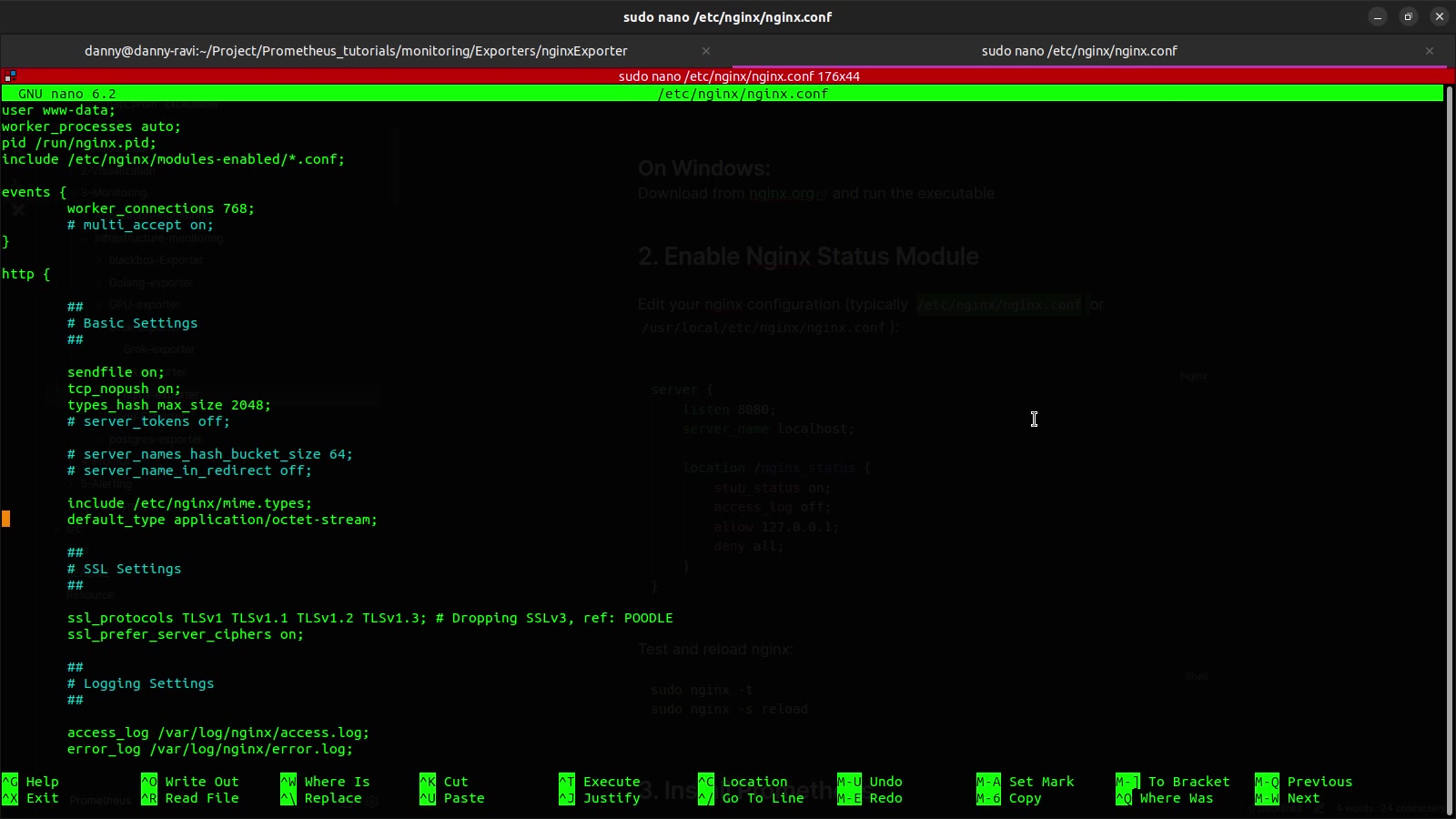Click the 'sendfile on;' directive
Image resolution: width=1456 pixels, height=819 pixels.
116,372
